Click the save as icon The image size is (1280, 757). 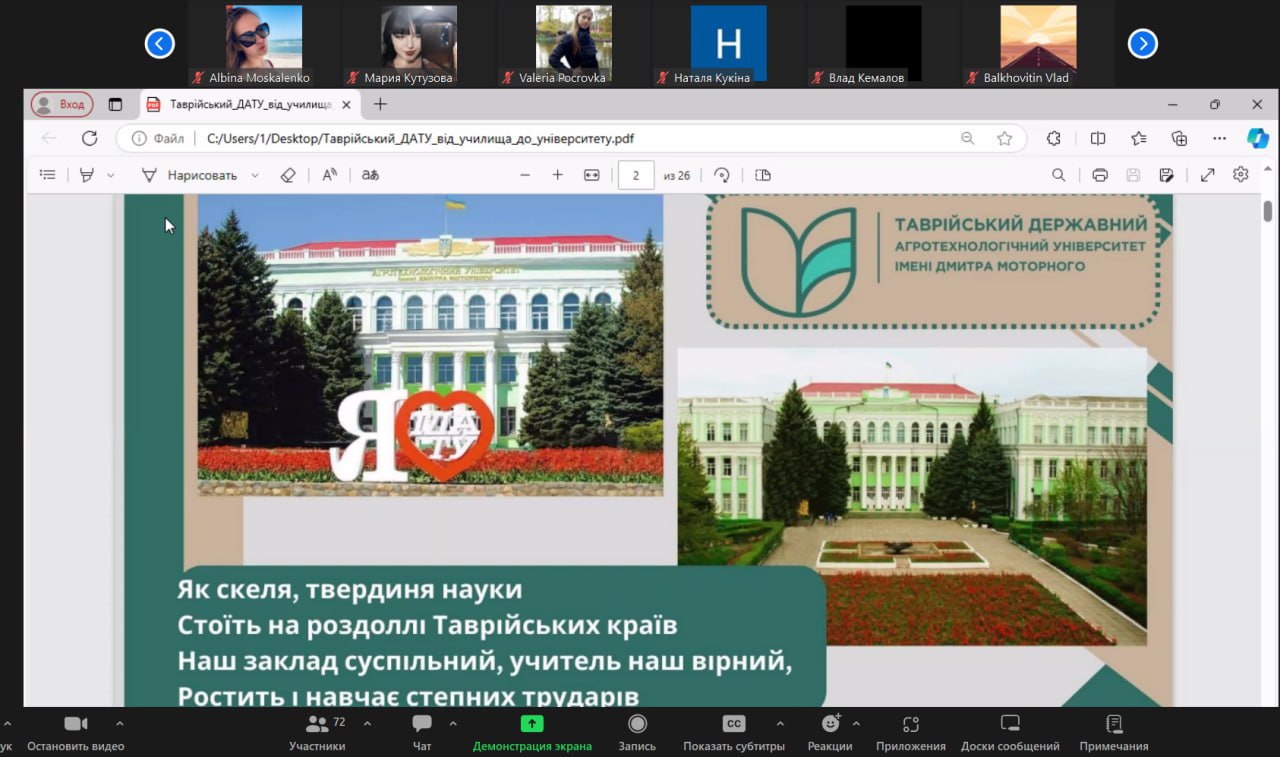(1166, 175)
